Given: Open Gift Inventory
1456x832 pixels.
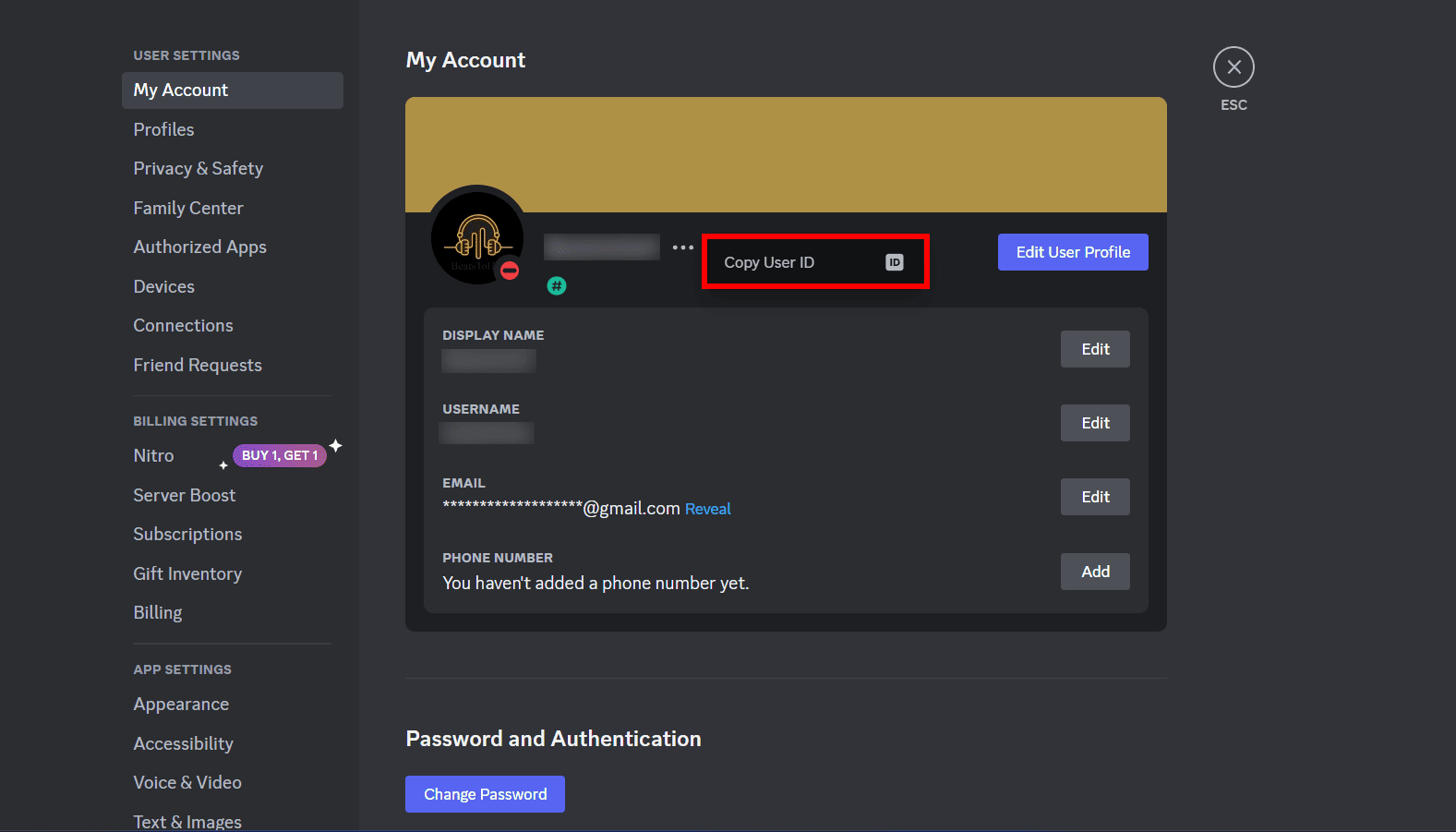Looking at the screenshot, I should tap(233, 573).
